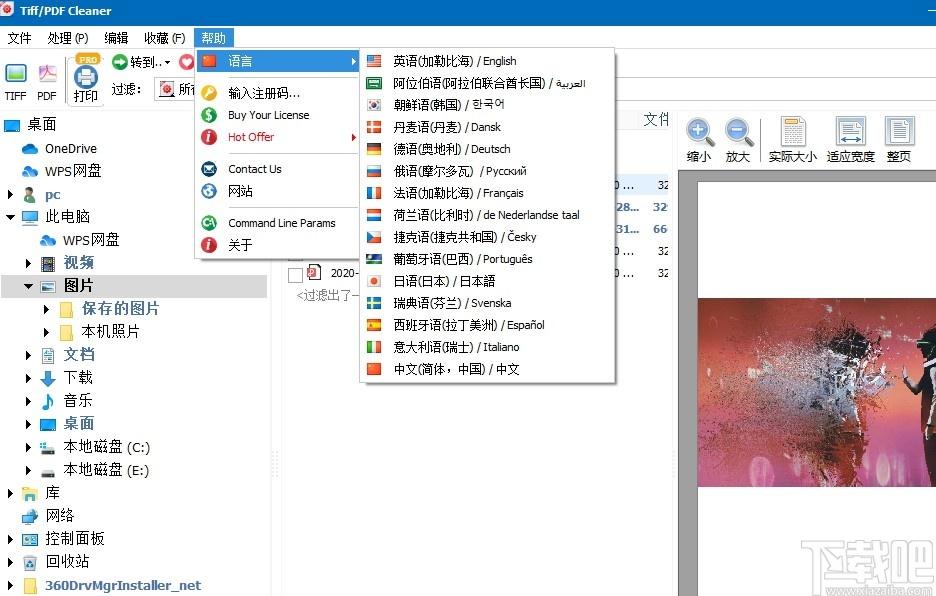Choose Русский language option
The image size is (936, 596).
(x=487, y=171)
